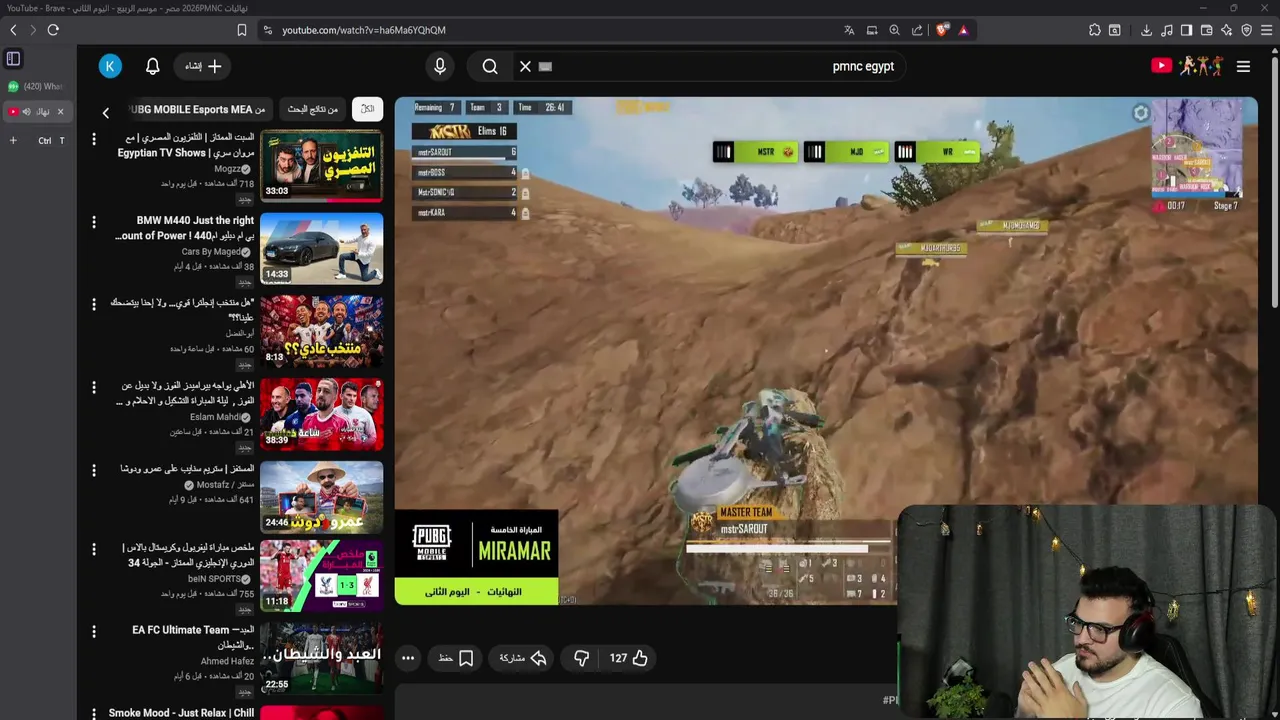
Task: Clear the search query with X
Action: [525, 66]
